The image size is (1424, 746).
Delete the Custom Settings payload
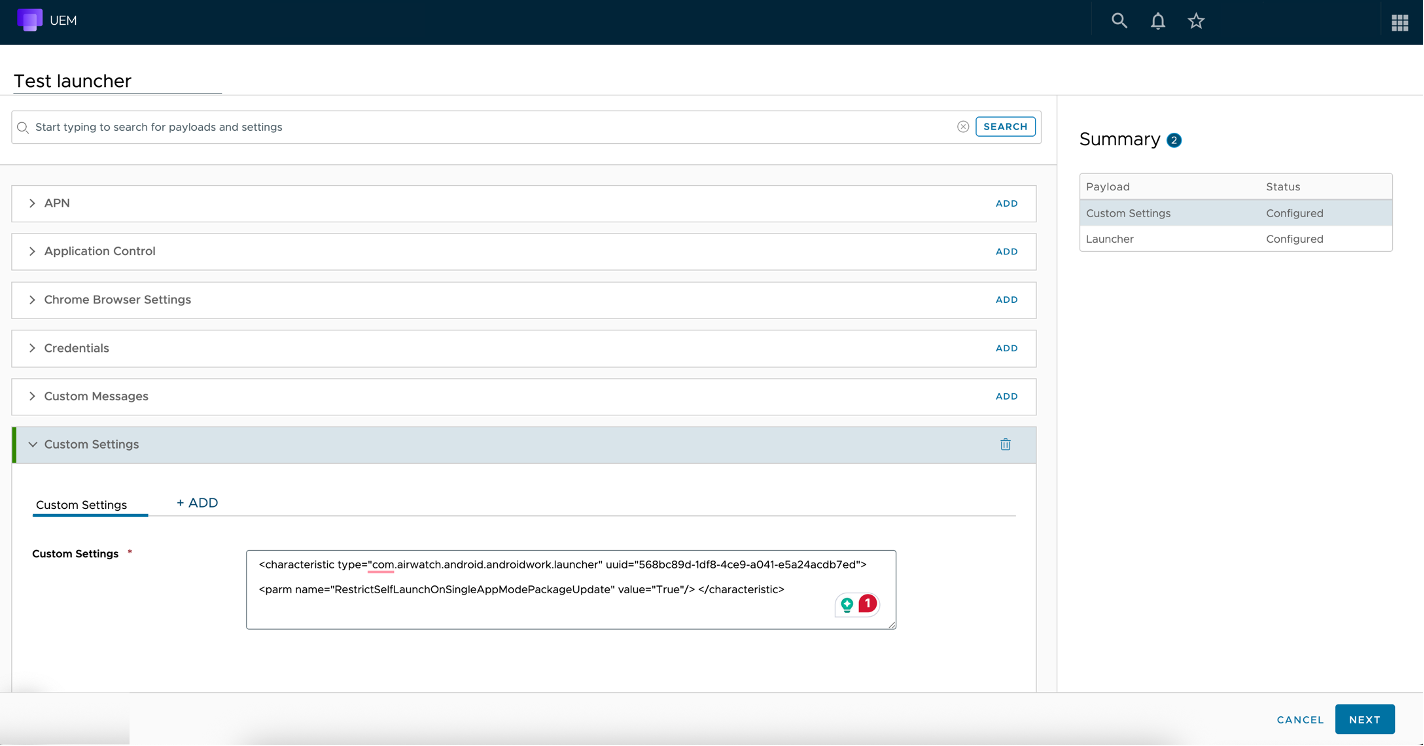[x=1006, y=444]
